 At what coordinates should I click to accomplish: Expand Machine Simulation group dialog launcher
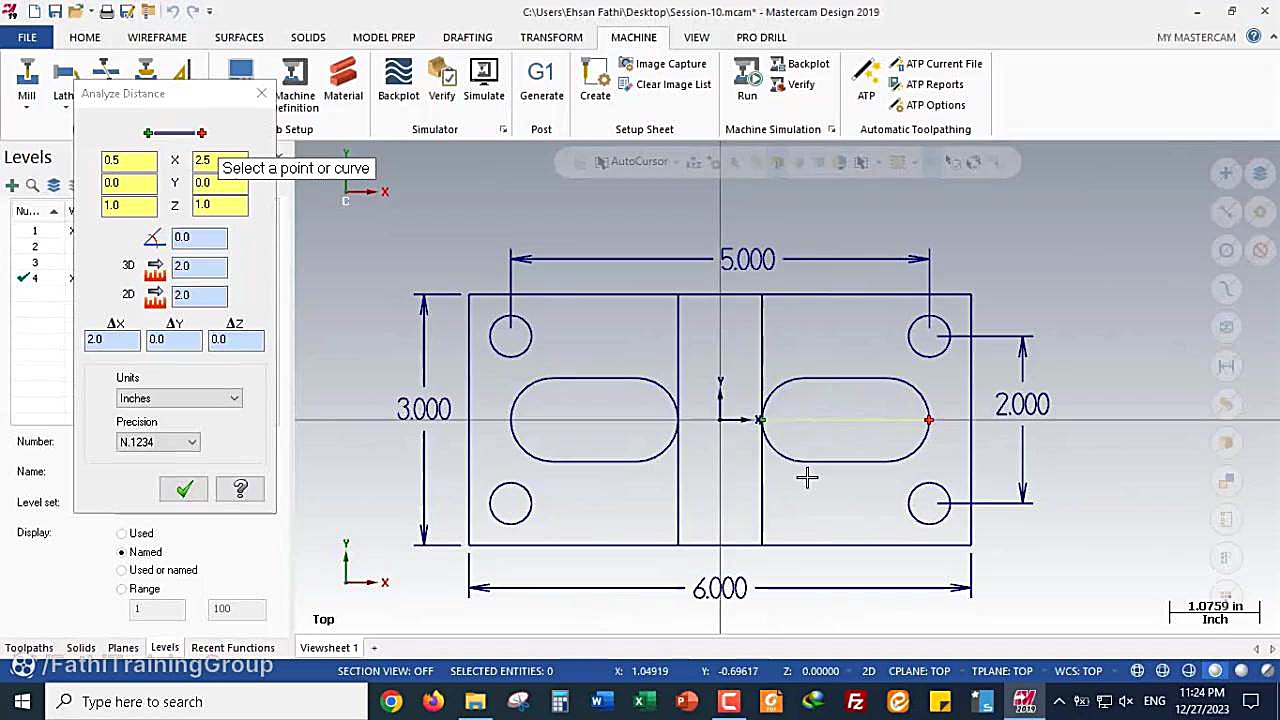click(x=831, y=129)
